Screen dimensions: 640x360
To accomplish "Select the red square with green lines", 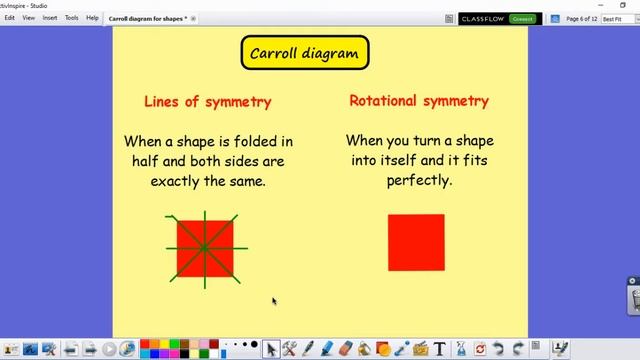I will (x=205, y=249).
